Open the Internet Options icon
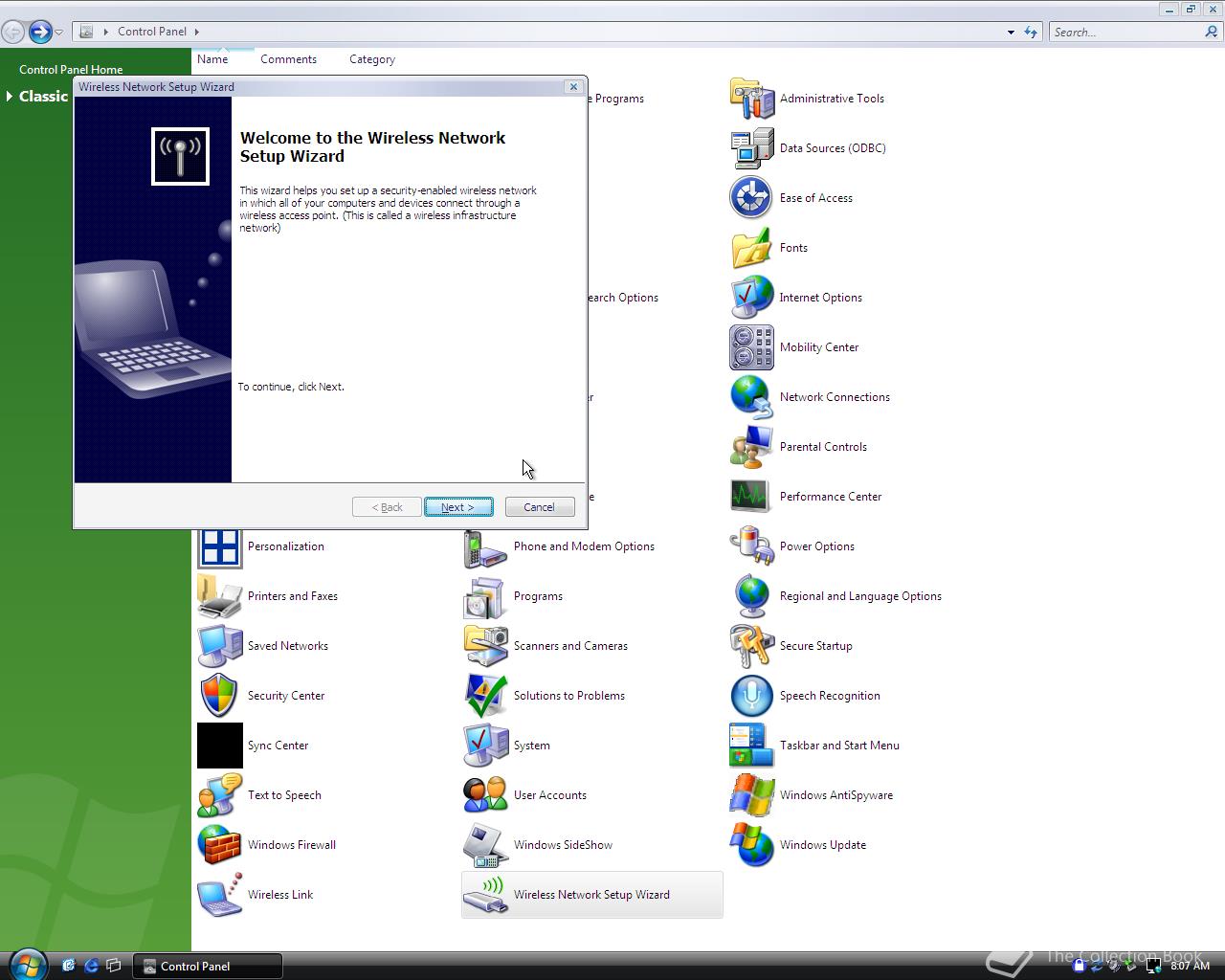 tap(751, 298)
